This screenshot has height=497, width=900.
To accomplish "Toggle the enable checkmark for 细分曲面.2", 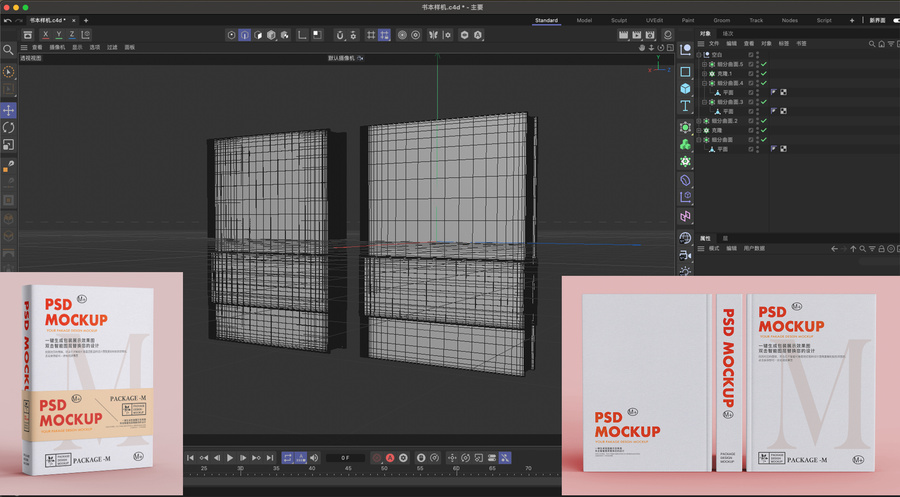I will point(764,121).
